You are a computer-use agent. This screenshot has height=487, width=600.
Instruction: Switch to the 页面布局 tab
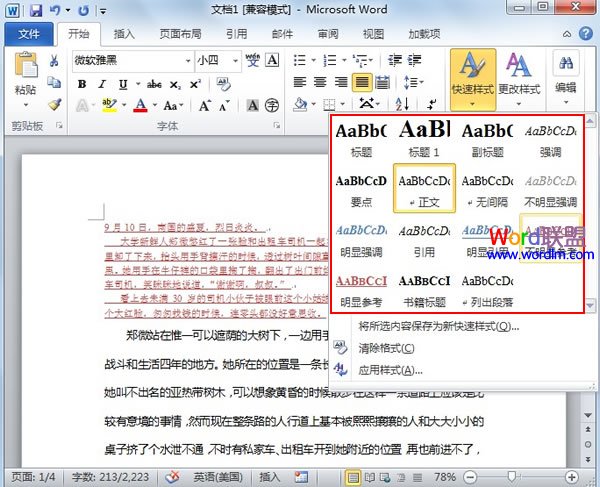[180, 34]
